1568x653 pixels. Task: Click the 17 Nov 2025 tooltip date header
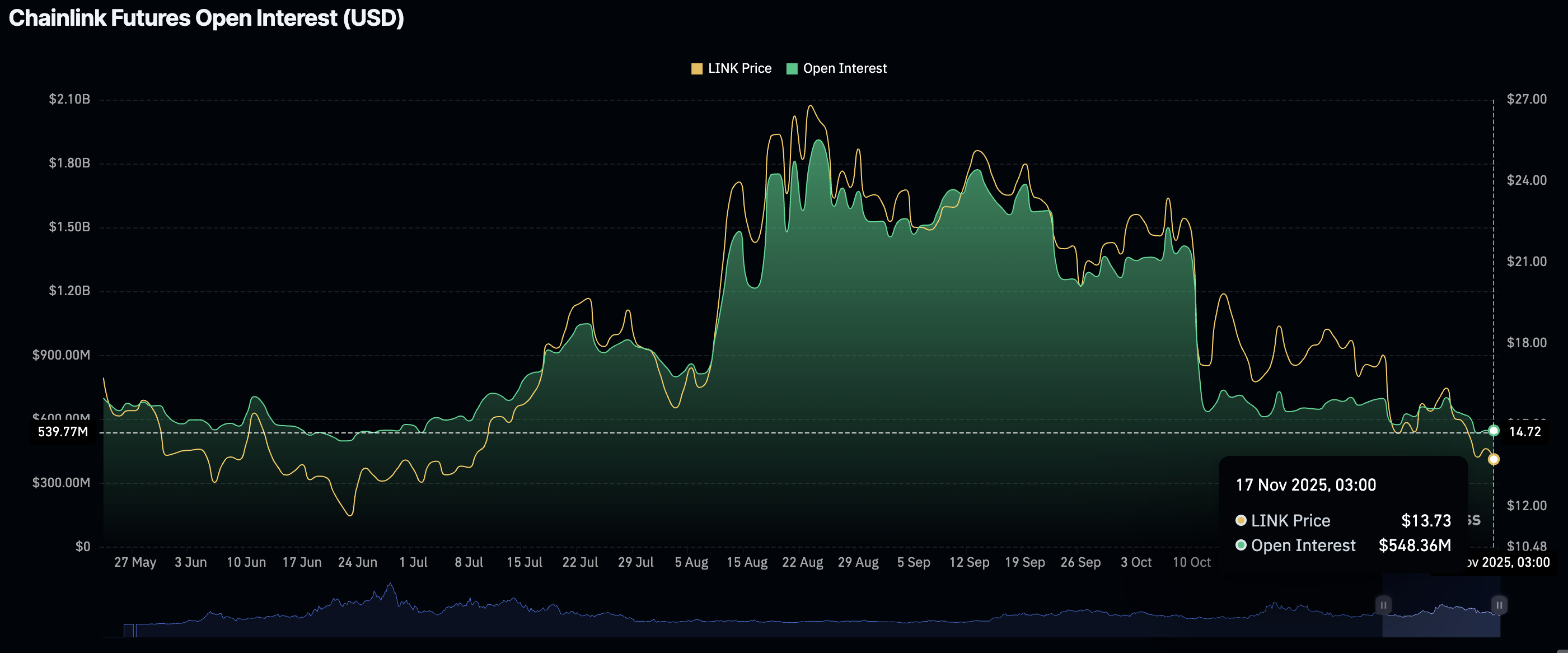coord(1305,485)
